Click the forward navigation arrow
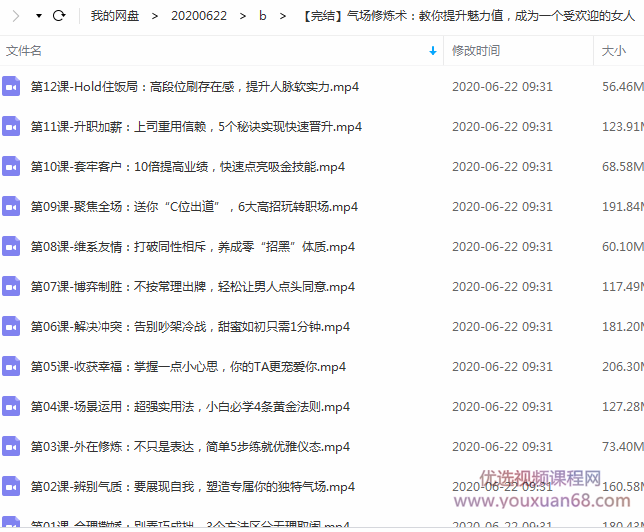This screenshot has width=644, height=532. 15,16
